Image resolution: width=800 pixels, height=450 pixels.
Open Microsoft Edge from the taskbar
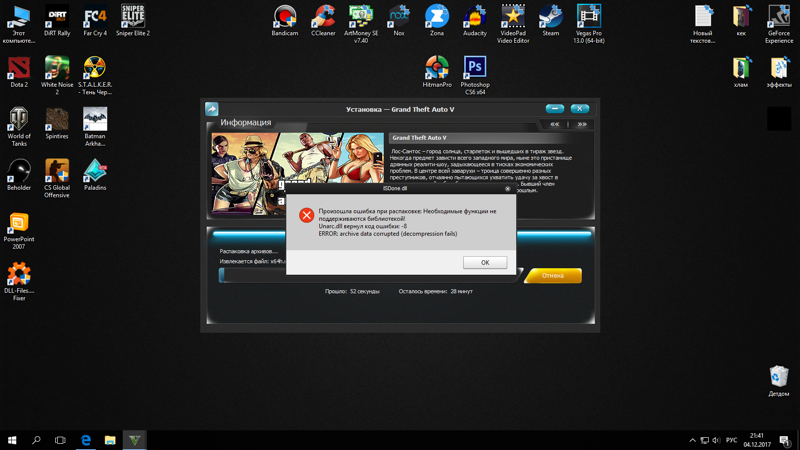click(x=86, y=440)
